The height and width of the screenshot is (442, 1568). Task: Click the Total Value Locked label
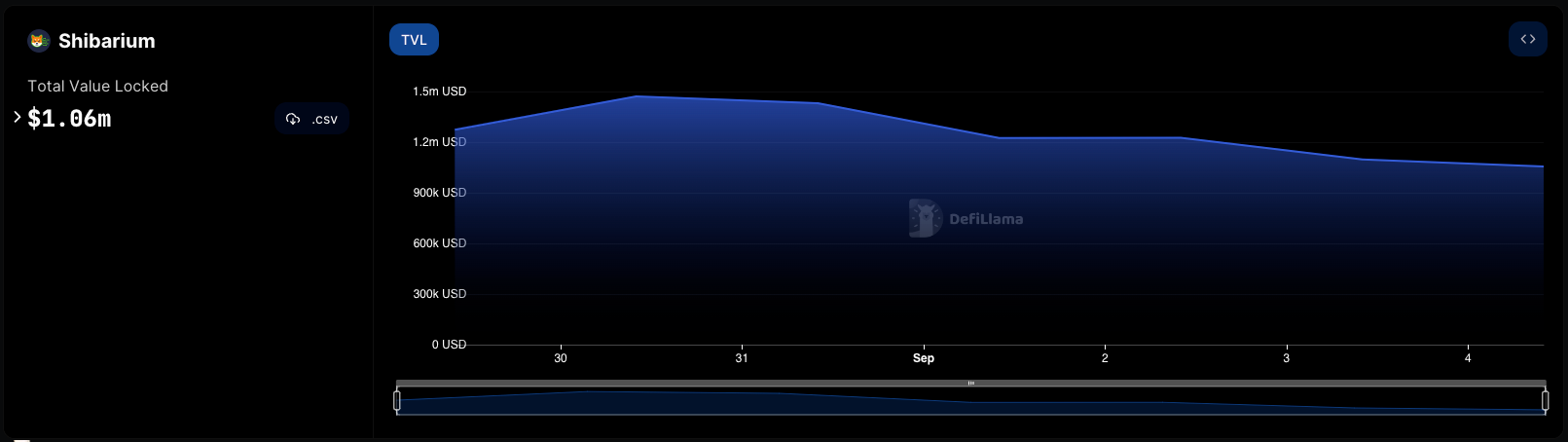point(97,87)
